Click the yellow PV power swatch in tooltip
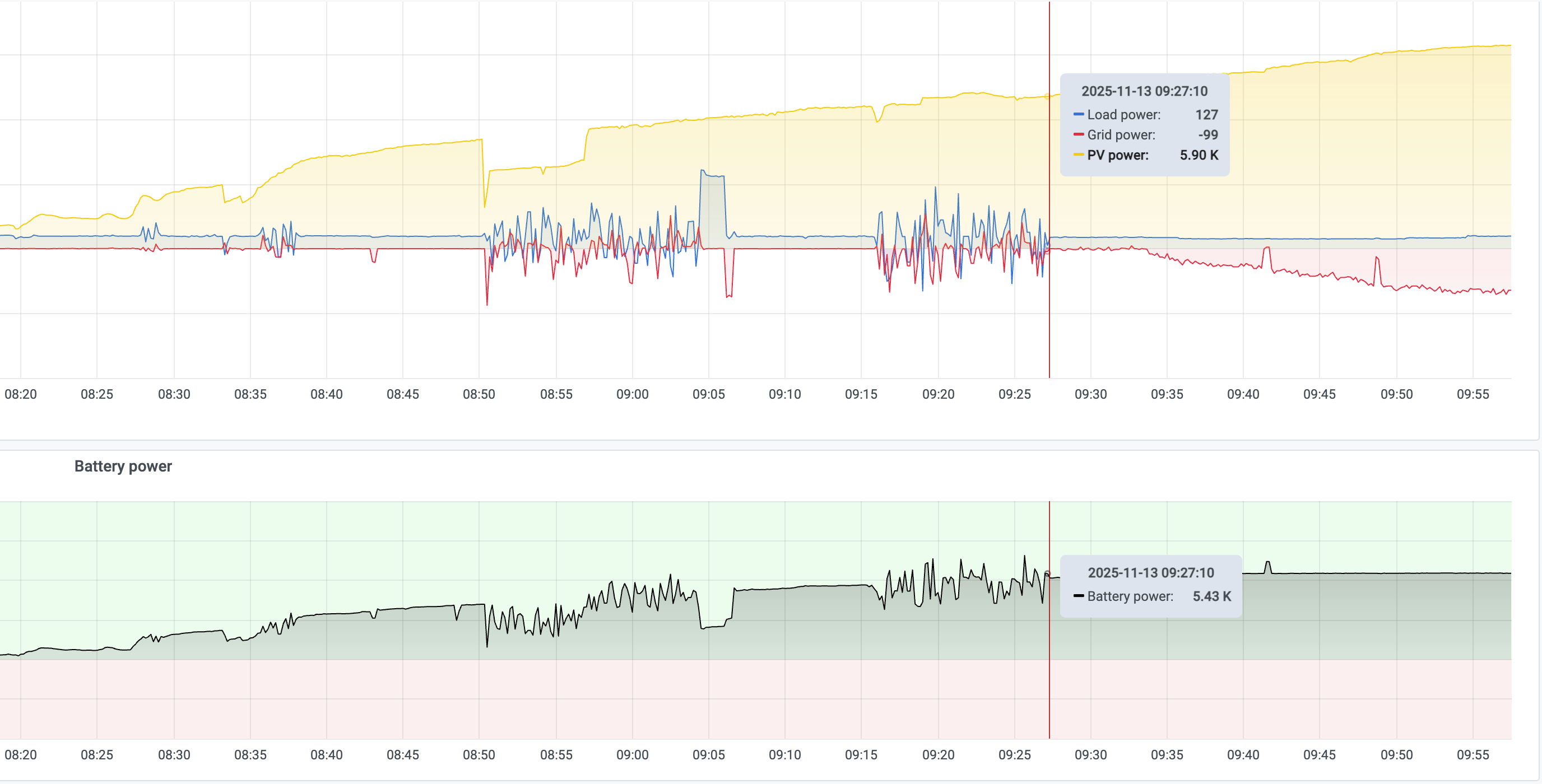 coord(1079,155)
